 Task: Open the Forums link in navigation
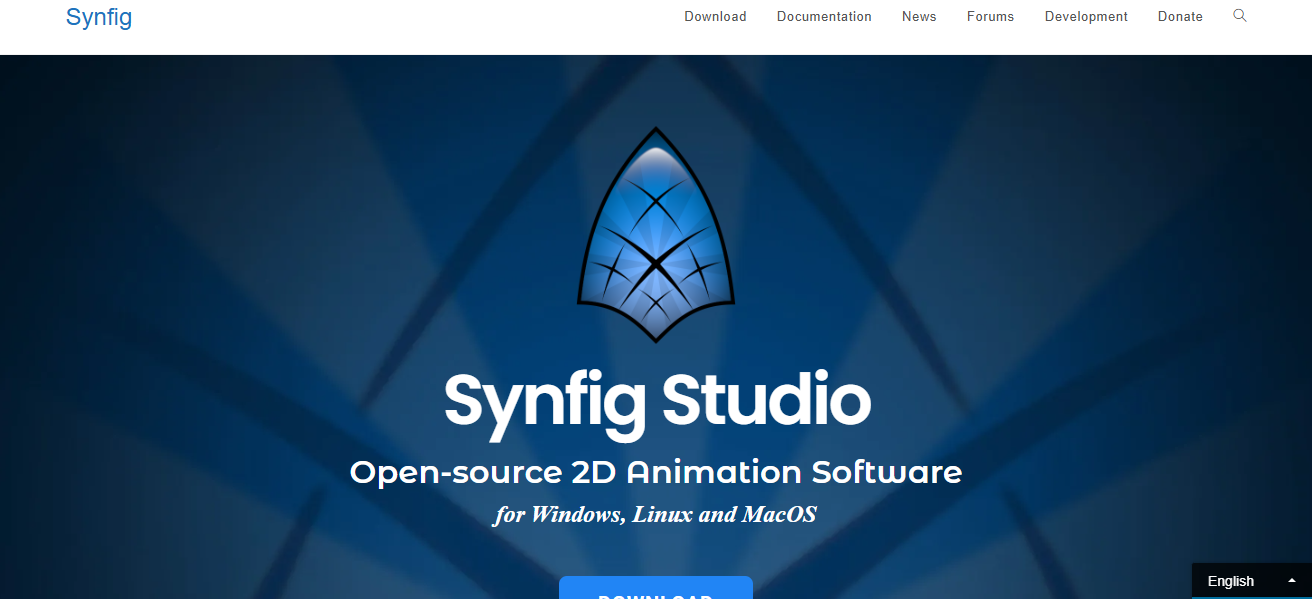(x=990, y=16)
